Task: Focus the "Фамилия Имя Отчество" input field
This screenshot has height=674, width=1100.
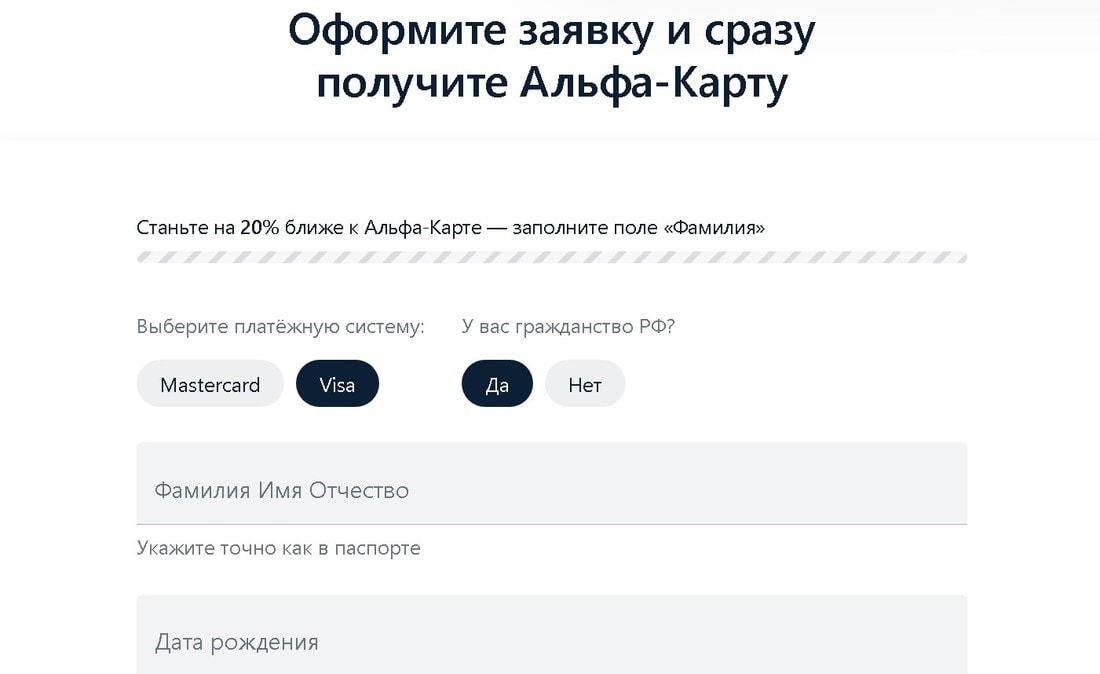Action: click(x=551, y=490)
